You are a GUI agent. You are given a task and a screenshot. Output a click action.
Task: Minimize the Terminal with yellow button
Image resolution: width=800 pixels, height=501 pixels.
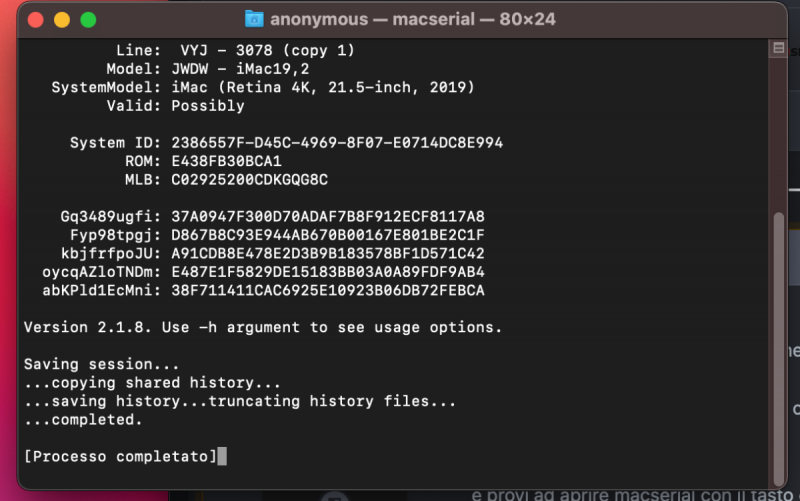point(62,20)
